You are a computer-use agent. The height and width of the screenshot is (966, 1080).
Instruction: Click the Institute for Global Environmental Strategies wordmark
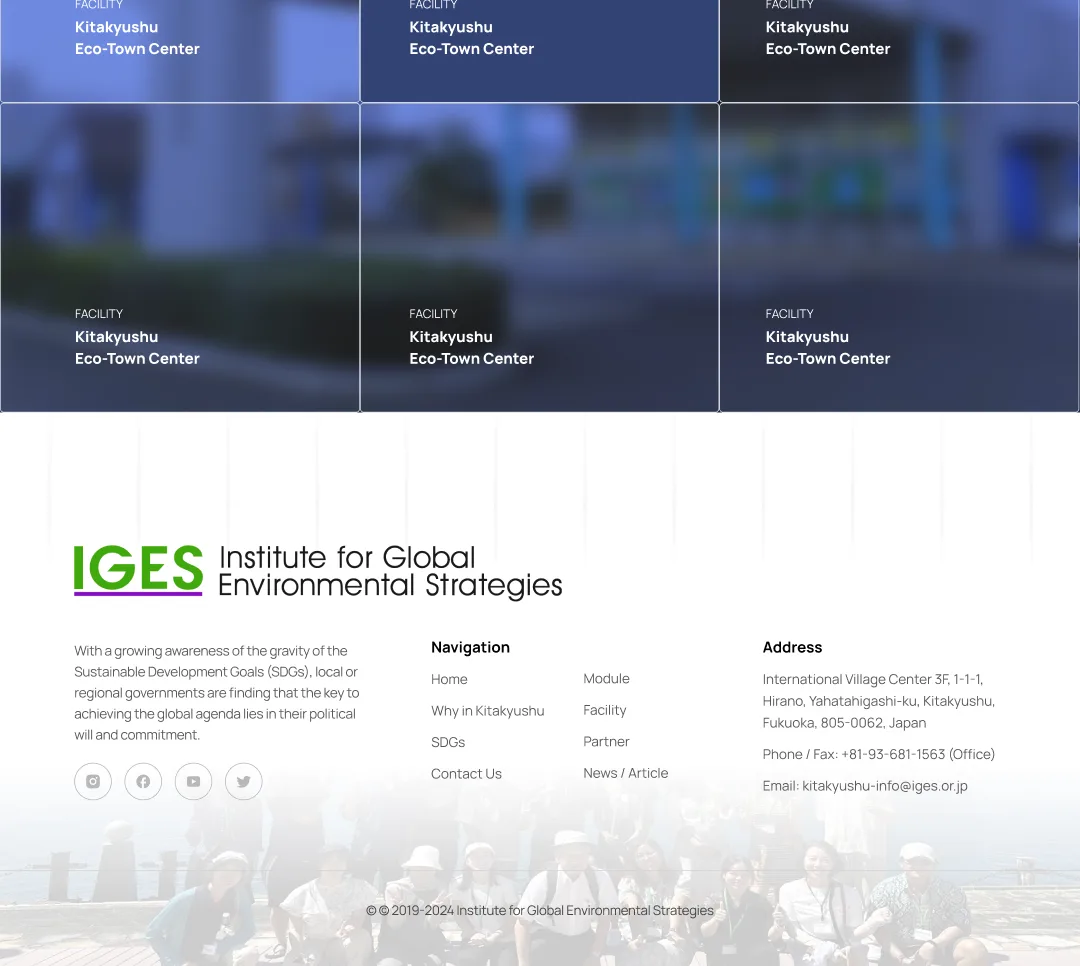[x=391, y=571]
